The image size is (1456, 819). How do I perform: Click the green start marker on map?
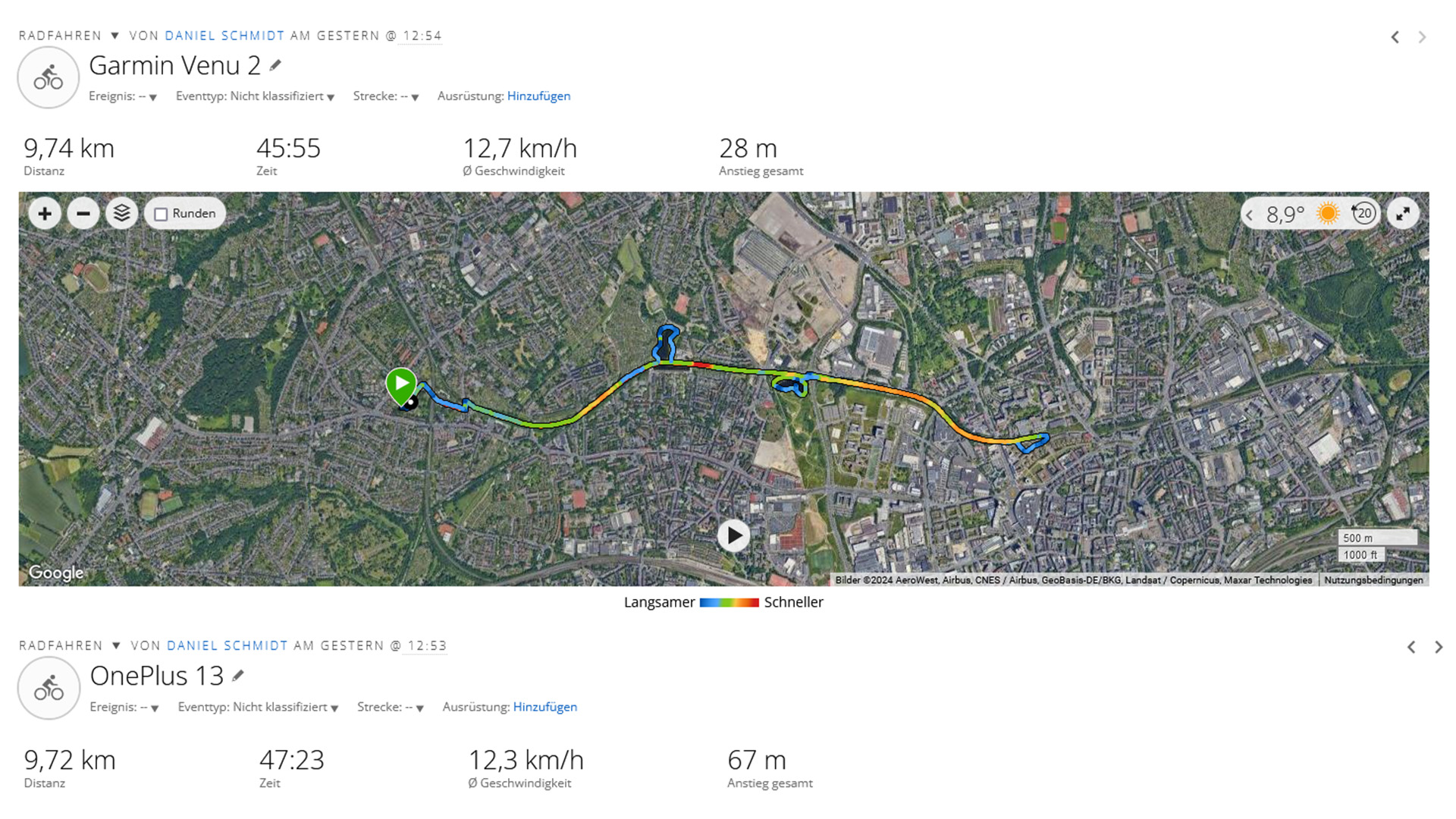[x=400, y=384]
